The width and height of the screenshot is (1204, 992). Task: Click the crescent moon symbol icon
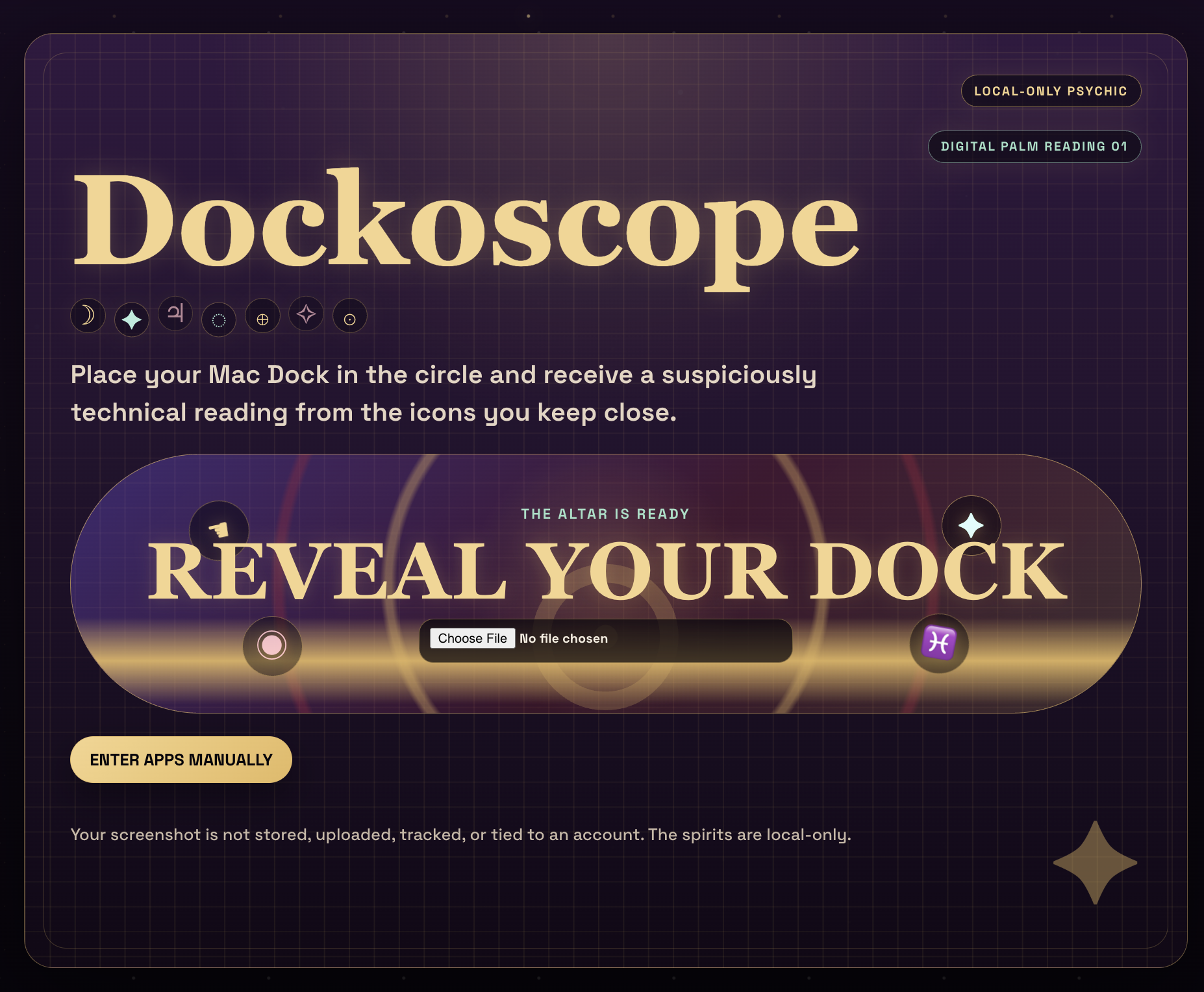coord(88,316)
